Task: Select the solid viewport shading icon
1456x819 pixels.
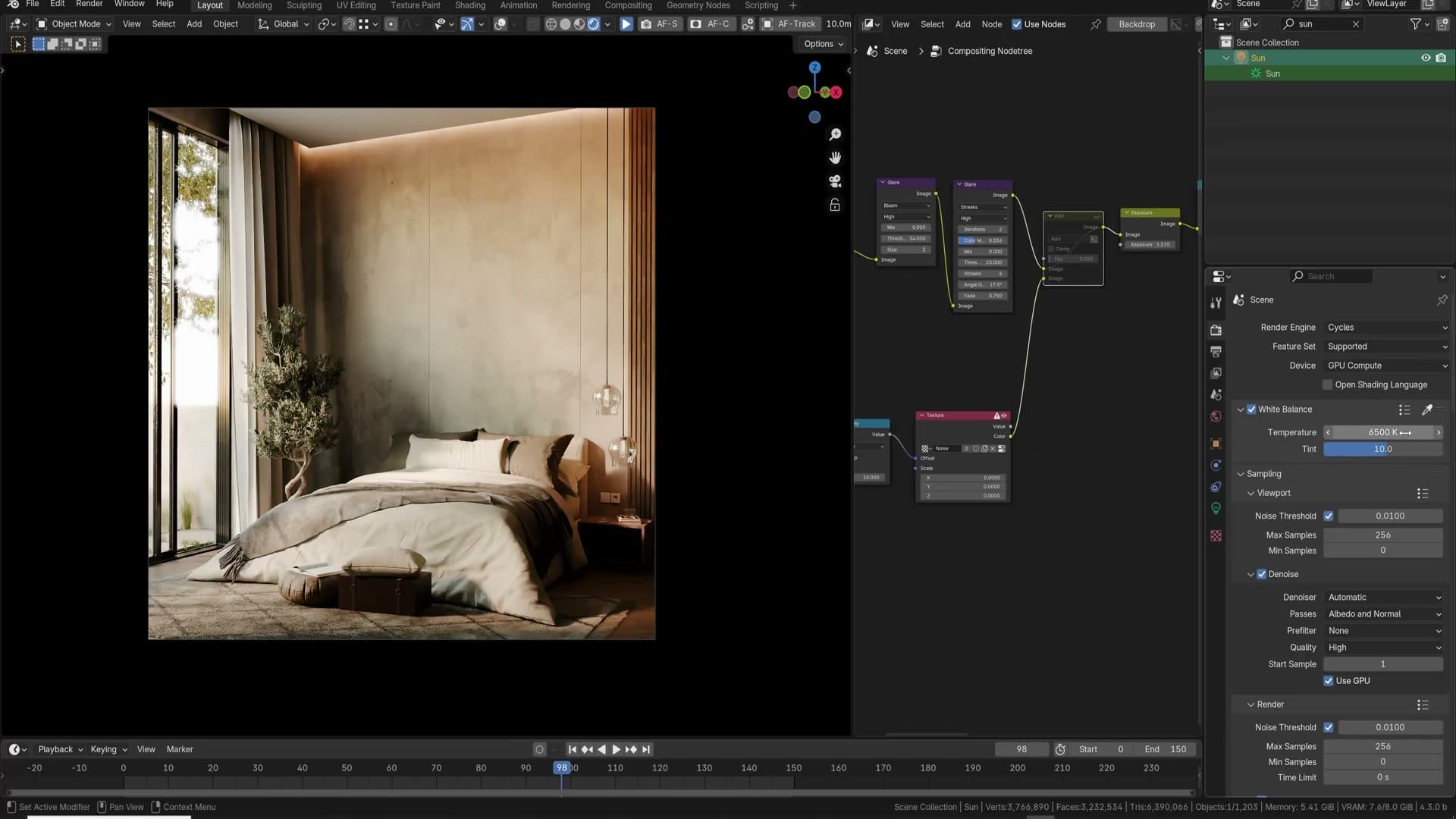Action: click(x=565, y=24)
